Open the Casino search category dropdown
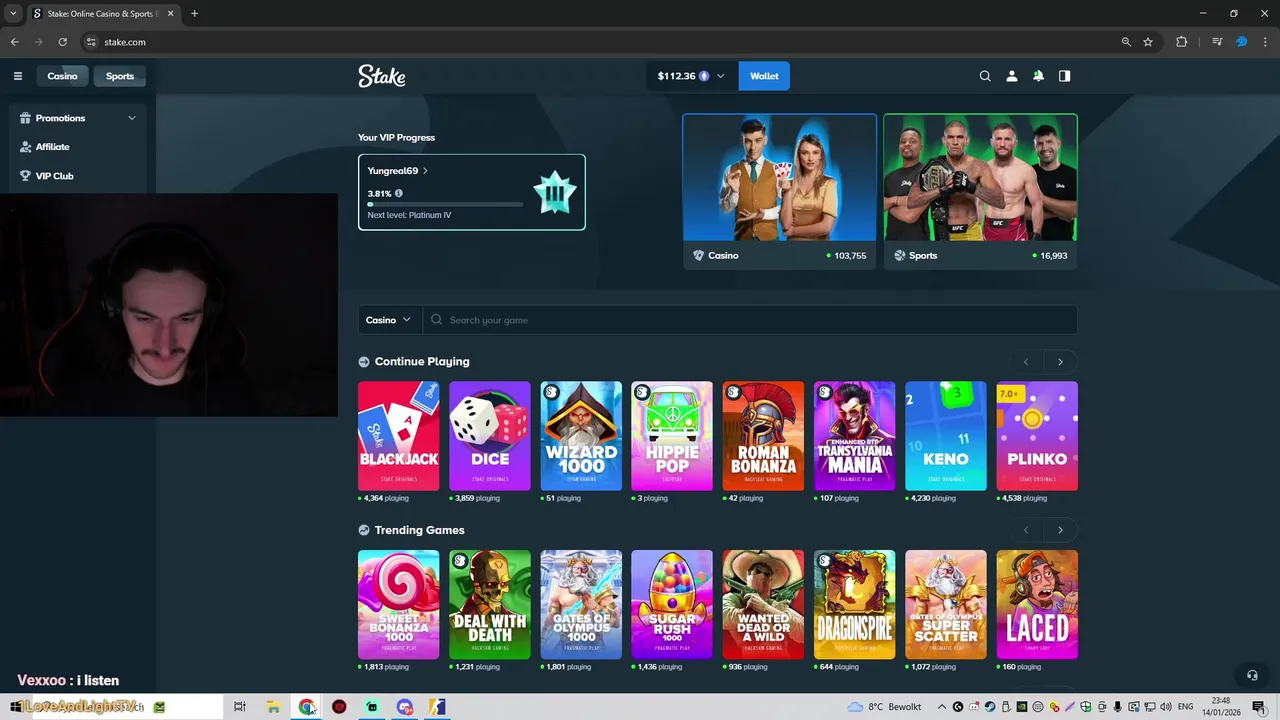The image size is (1280, 720). (389, 320)
